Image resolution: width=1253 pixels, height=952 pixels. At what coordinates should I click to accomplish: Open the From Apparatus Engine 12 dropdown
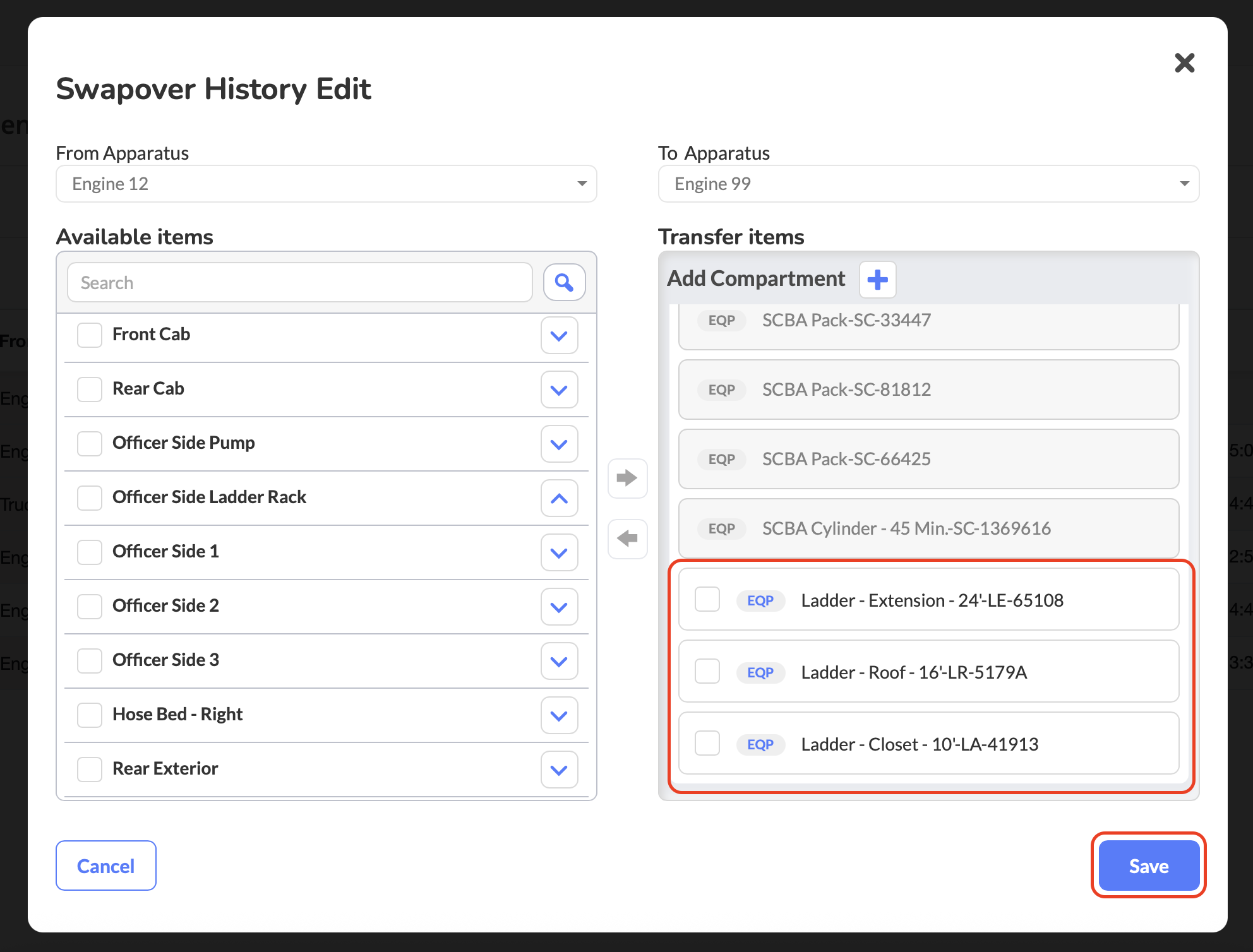326,184
